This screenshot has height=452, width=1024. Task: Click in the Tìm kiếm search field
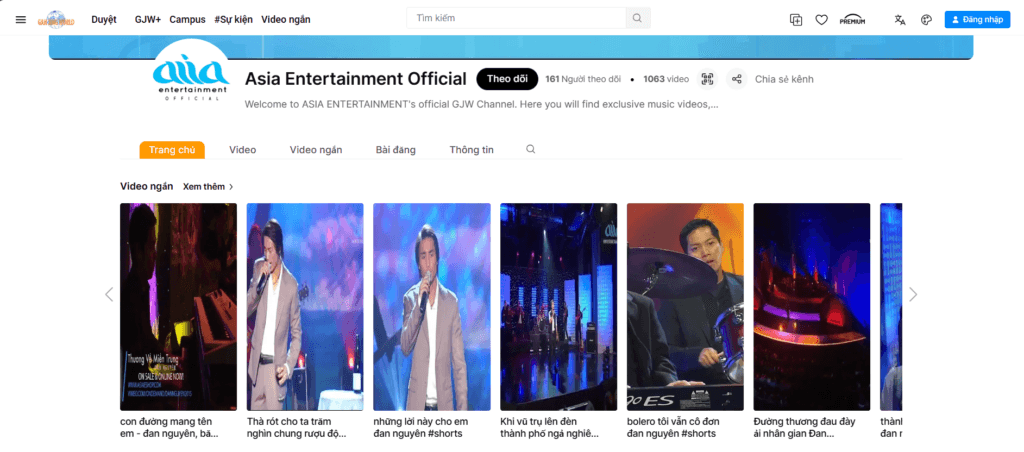click(516, 18)
